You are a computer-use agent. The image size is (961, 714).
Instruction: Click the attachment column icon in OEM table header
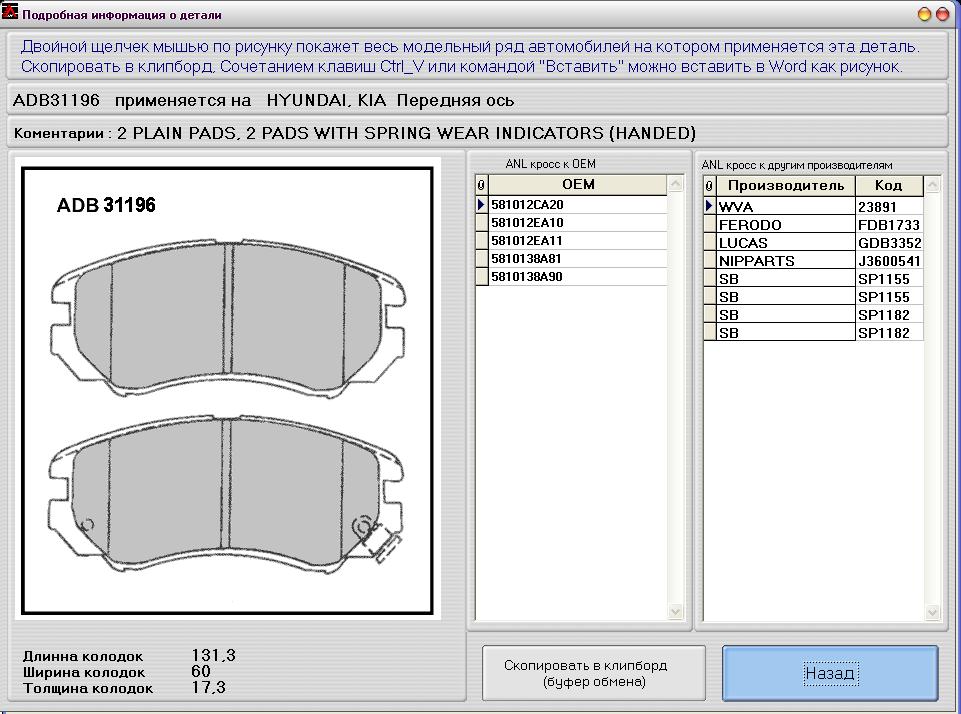point(481,185)
